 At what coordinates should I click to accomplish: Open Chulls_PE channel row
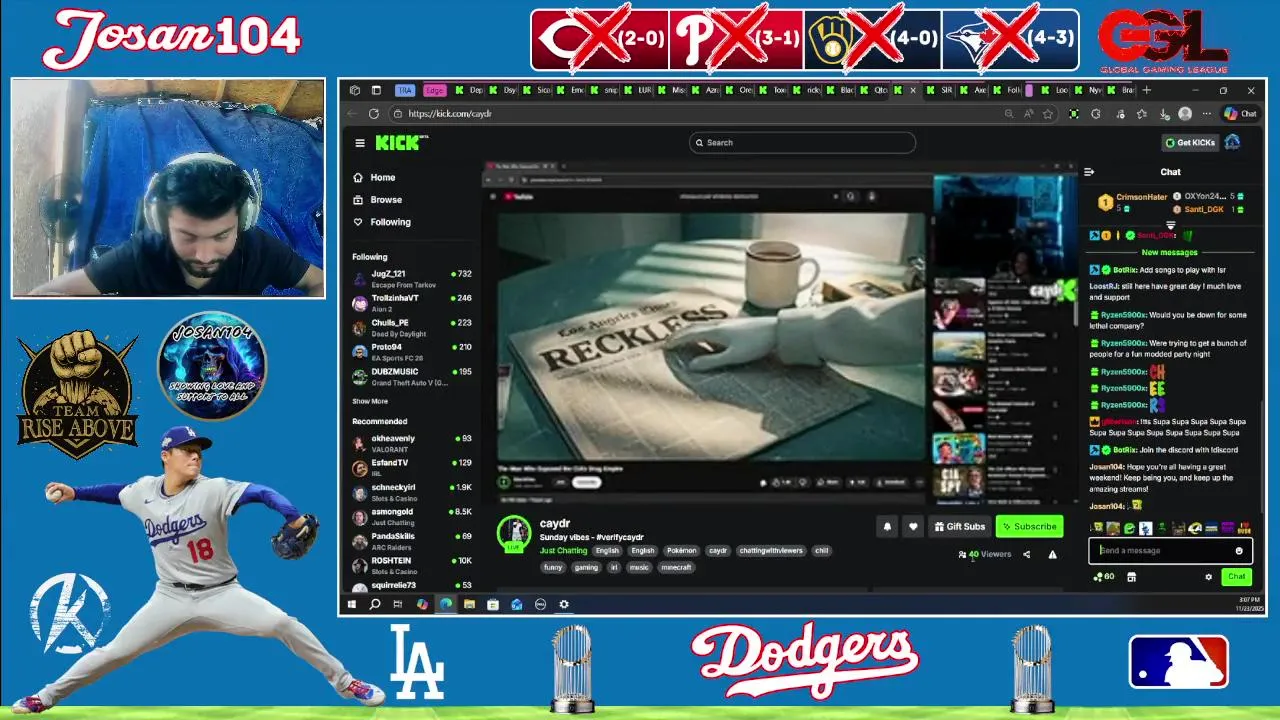point(412,327)
